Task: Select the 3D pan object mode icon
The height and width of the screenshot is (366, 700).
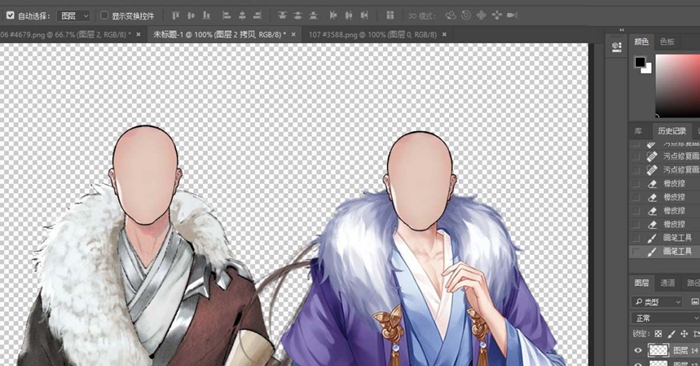Action: pos(481,16)
